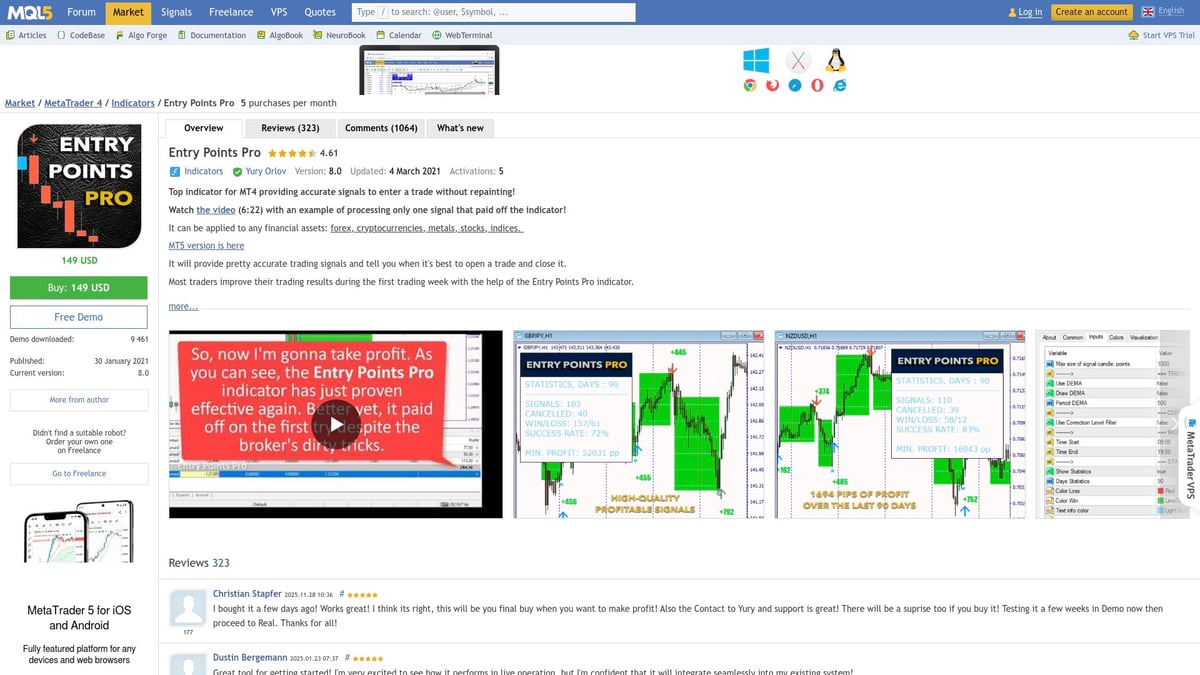Click the Opera browser icon in the banner

[x=817, y=86]
